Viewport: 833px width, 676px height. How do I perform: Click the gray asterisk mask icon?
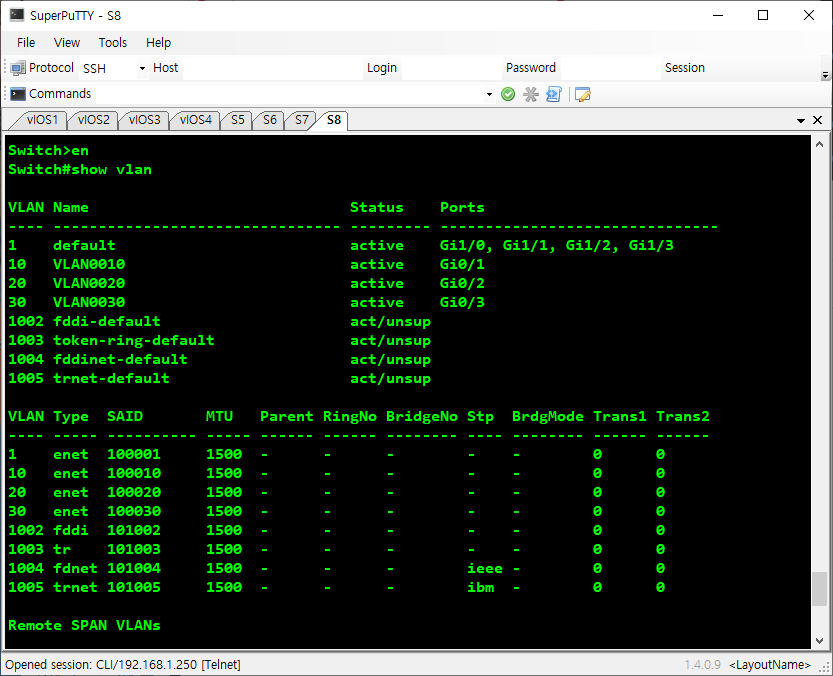531,94
